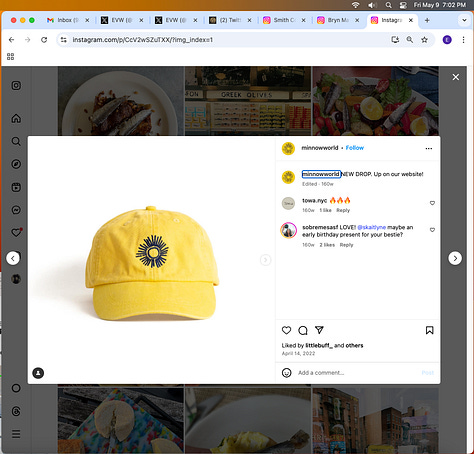Like the post with heart icon
Screen dimensions: 474x454
(286, 330)
